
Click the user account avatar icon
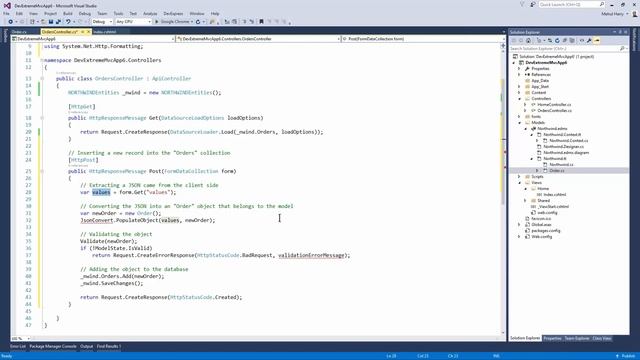pyautogui.click(x=635, y=13)
